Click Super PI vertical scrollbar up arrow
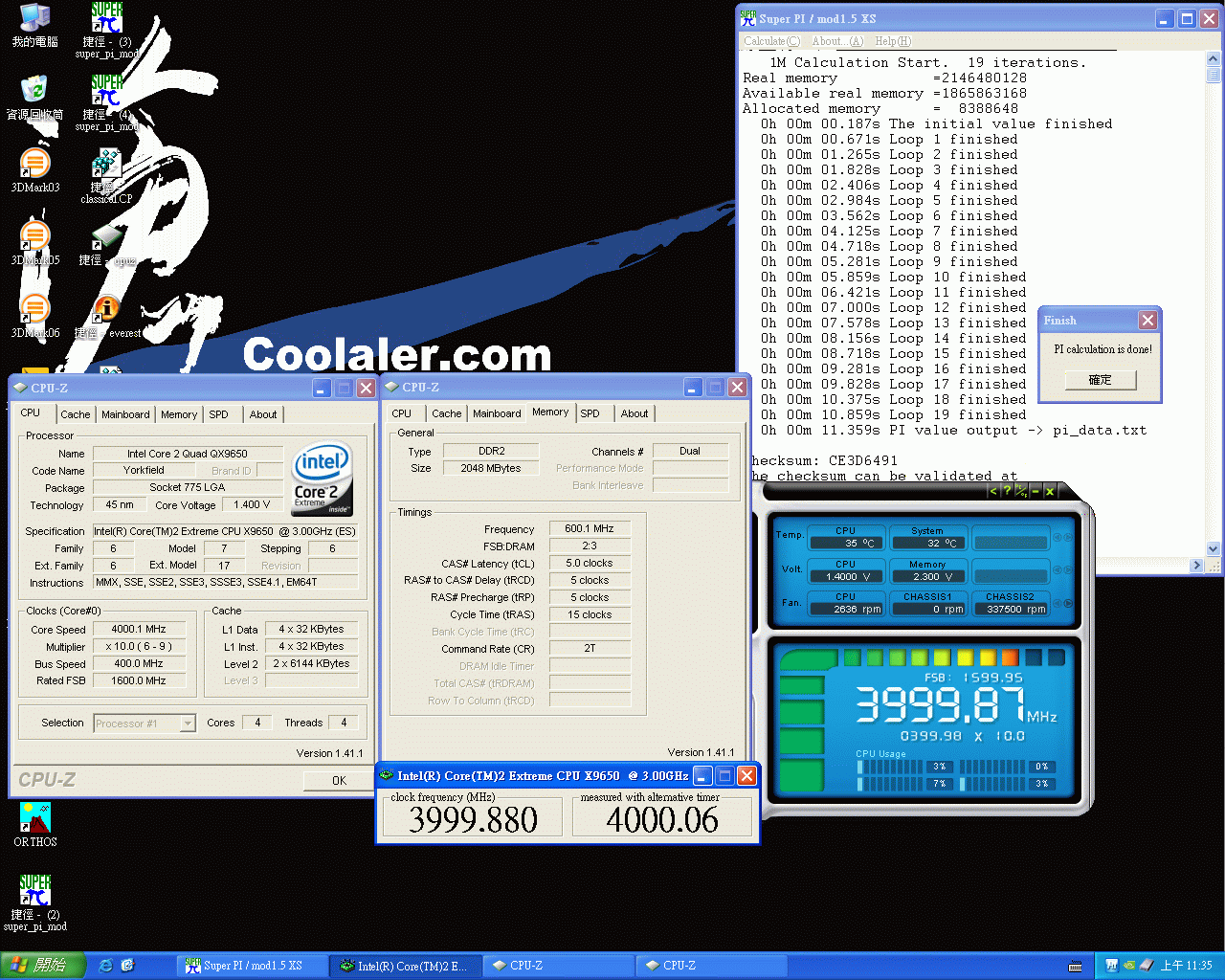The height and width of the screenshot is (980, 1225). pyautogui.click(x=1214, y=58)
